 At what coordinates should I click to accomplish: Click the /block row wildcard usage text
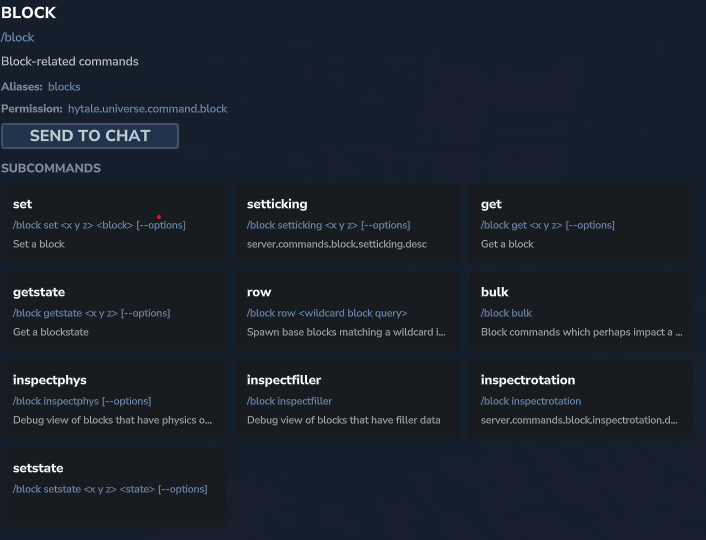point(327,313)
